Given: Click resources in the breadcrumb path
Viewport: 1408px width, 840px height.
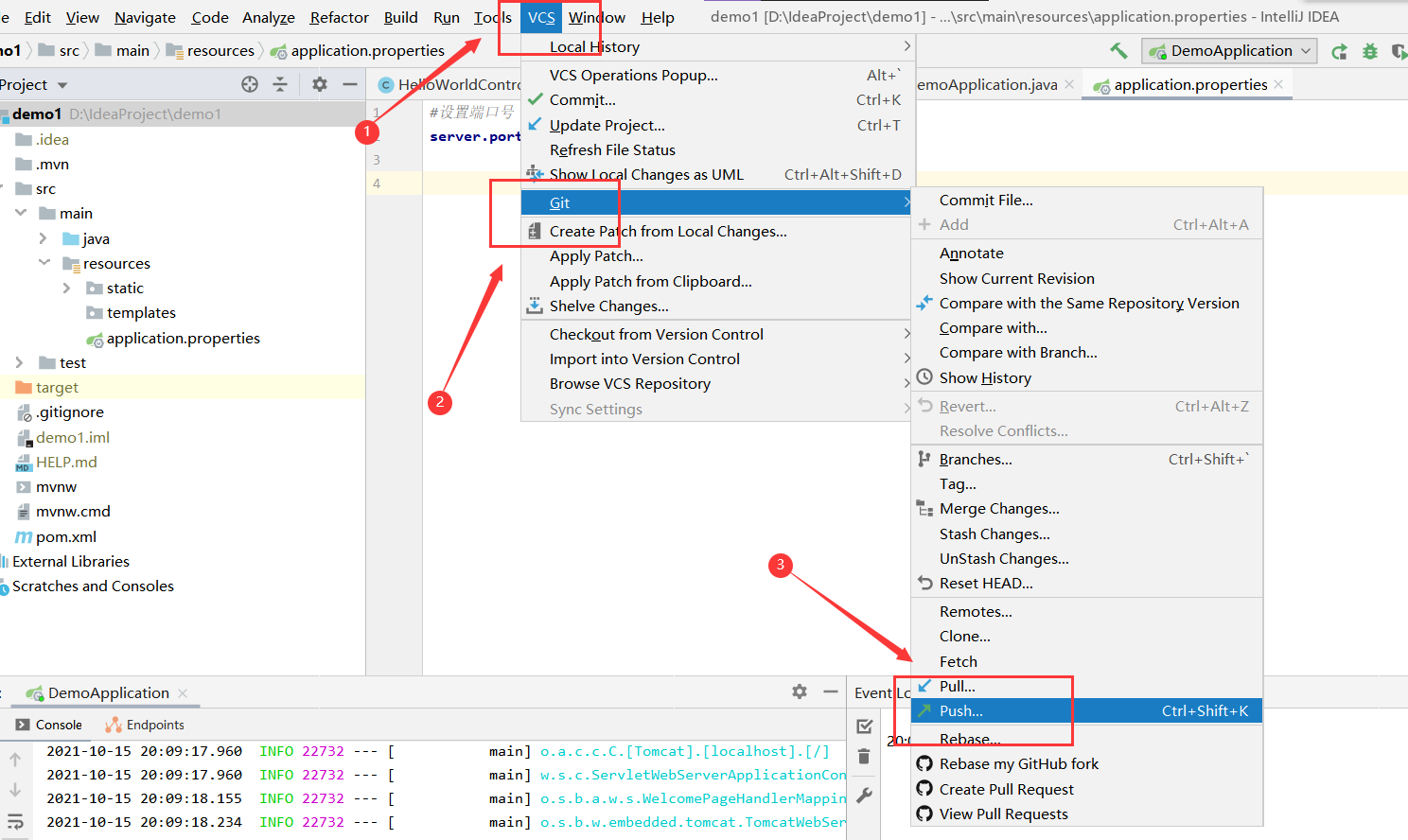Looking at the screenshot, I should coord(220,50).
